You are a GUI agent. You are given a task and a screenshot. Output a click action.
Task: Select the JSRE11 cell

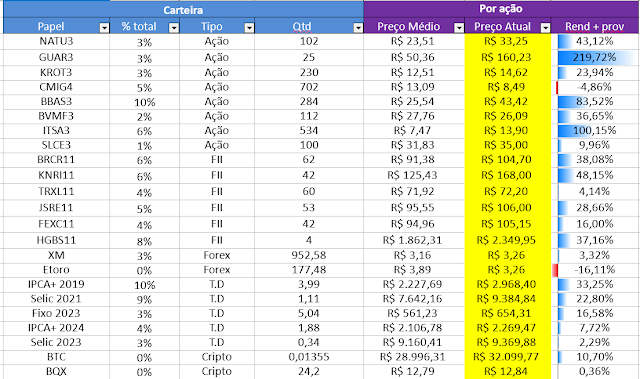tap(56, 208)
